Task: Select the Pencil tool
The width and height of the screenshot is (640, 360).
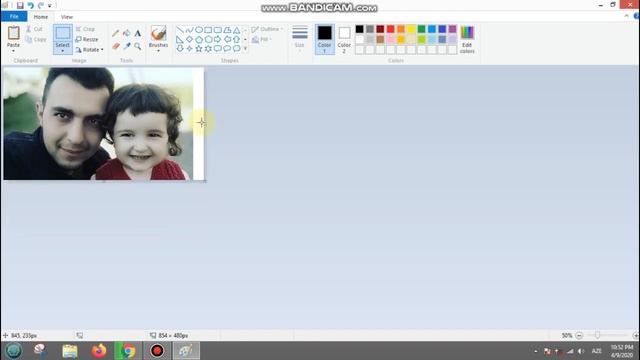Action: (x=116, y=33)
